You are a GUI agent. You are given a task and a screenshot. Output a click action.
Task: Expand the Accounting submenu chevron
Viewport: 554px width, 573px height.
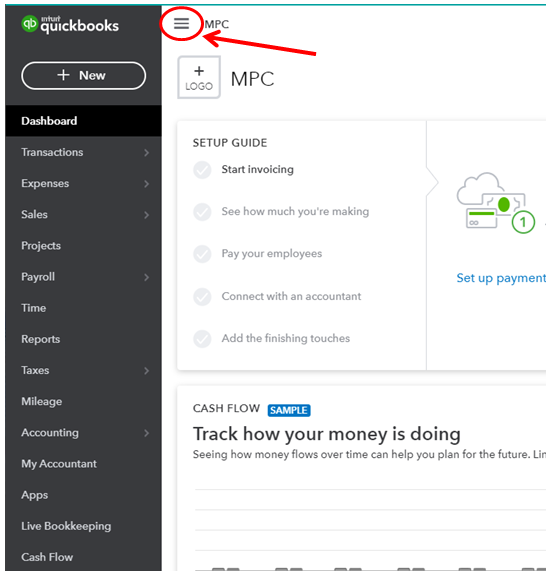(x=147, y=433)
